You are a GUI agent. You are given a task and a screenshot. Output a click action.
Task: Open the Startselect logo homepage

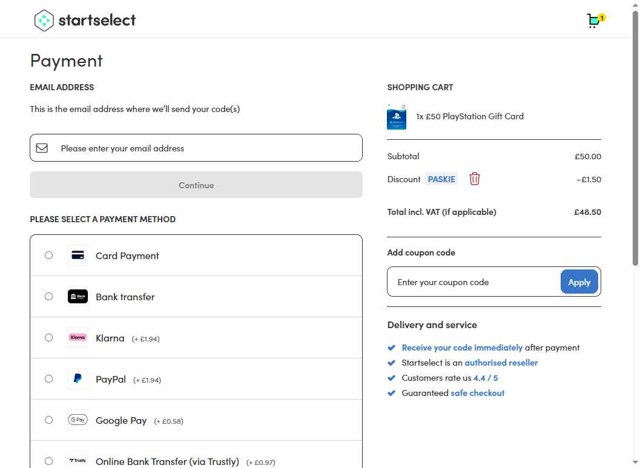[x=84, y=20]
